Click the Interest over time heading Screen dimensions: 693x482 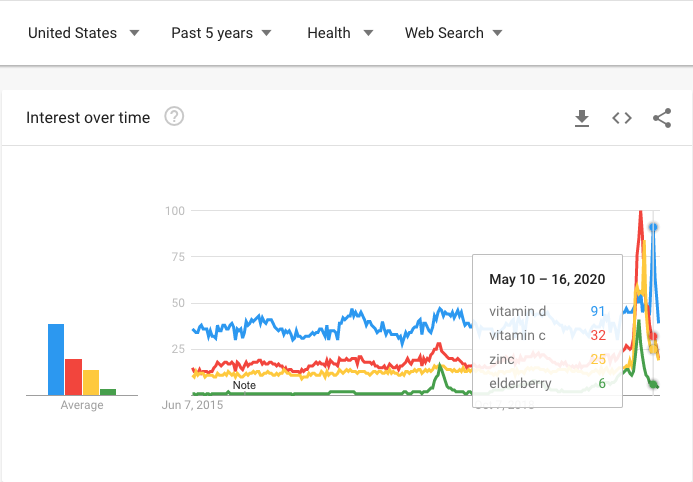click(88, 118)
